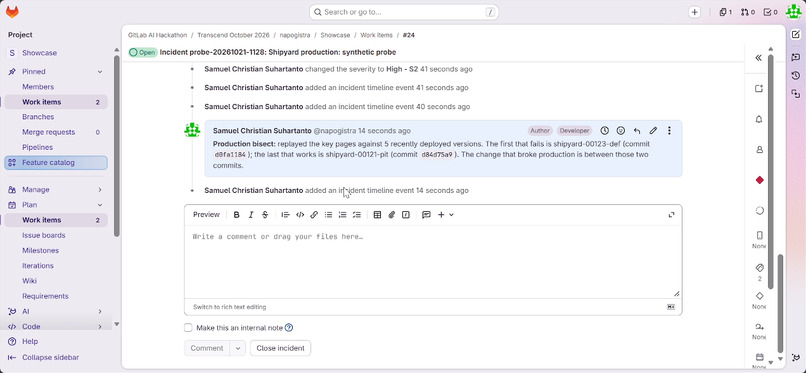Open Feature catalog in the sidebar
806x373 pixels.
coord(57,163)
